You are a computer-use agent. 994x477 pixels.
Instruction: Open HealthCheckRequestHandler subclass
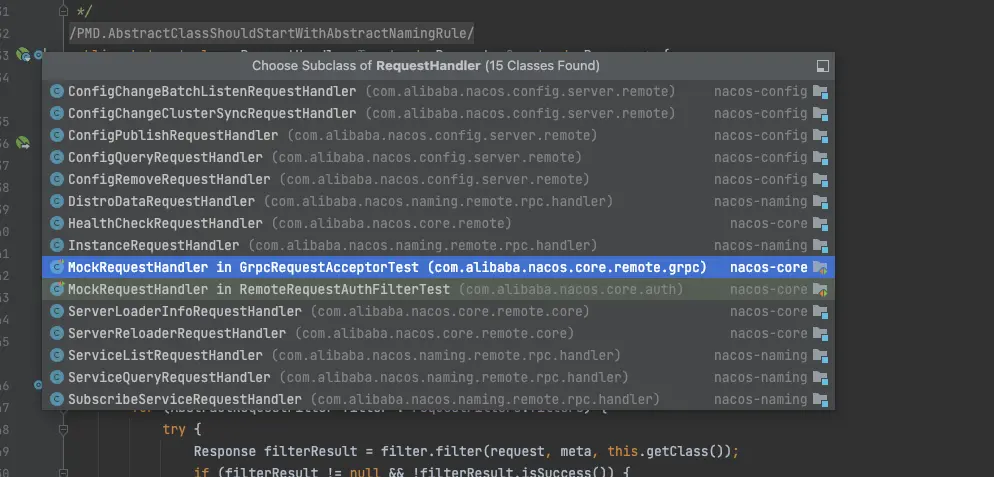click(x=438, y=223)
